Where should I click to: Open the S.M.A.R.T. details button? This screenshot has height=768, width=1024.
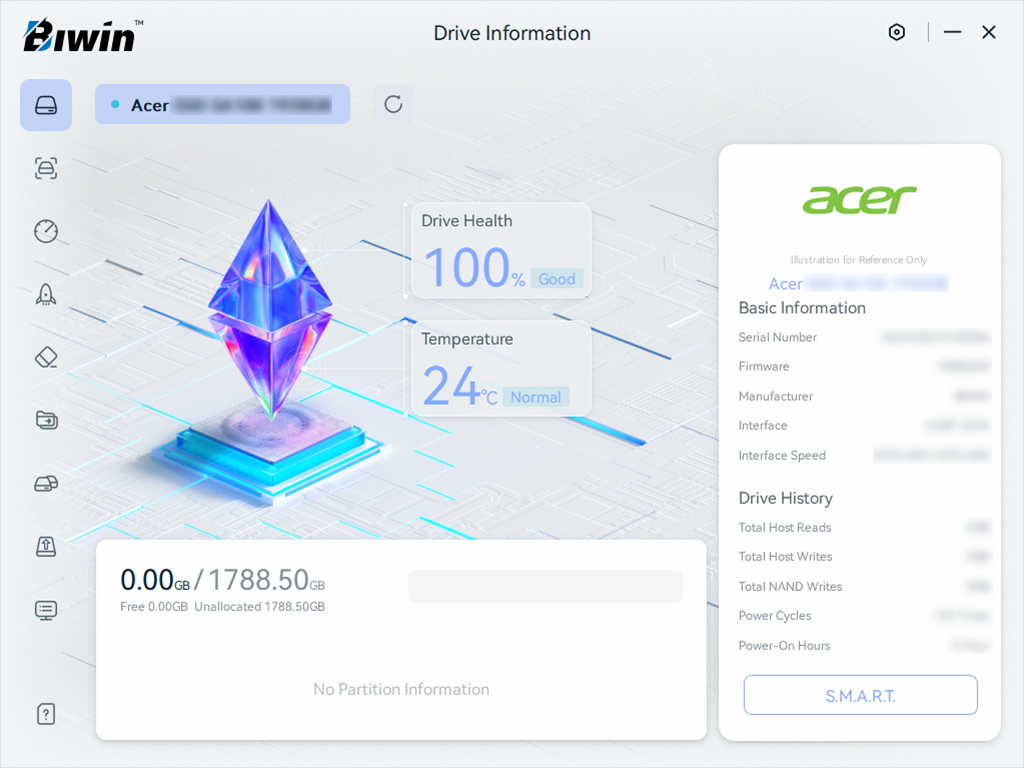tap(860, 695)
